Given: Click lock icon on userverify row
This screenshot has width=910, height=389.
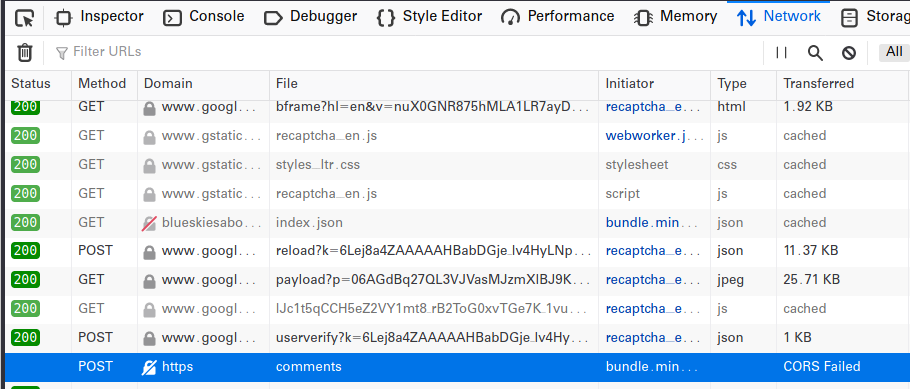Looking at the screenshot, I should pyautogui.click(x=149, y=338).
